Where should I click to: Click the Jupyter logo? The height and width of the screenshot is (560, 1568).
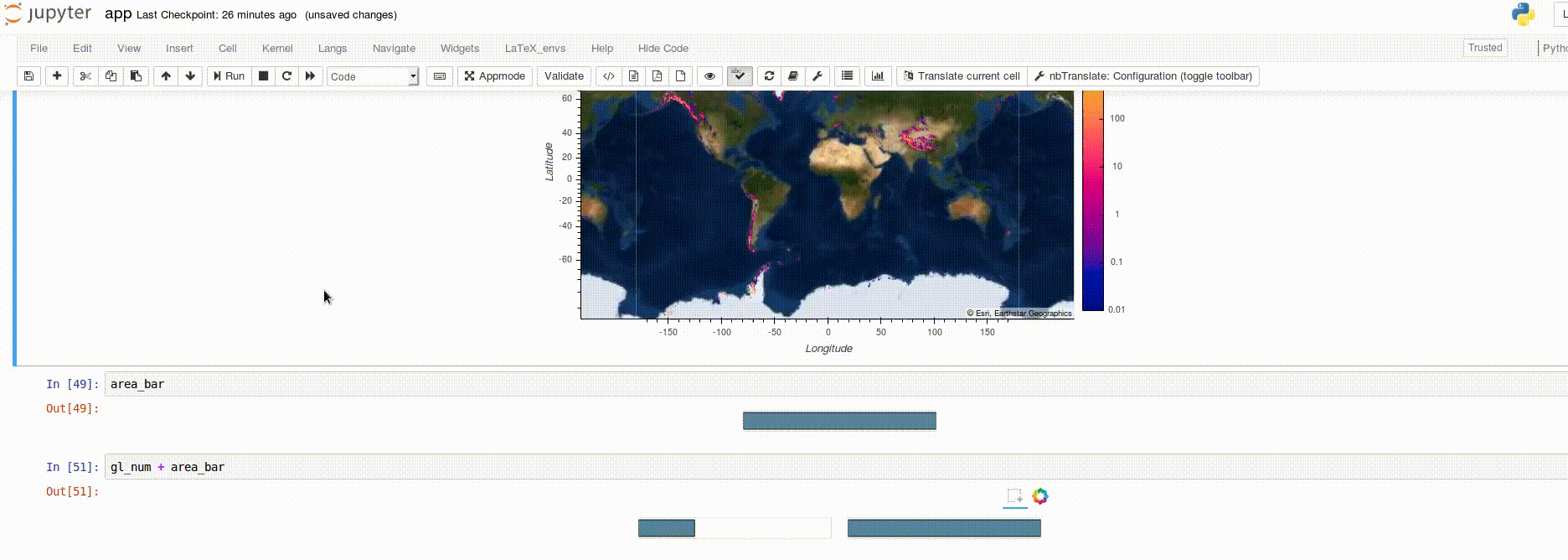tap(49, 14)
